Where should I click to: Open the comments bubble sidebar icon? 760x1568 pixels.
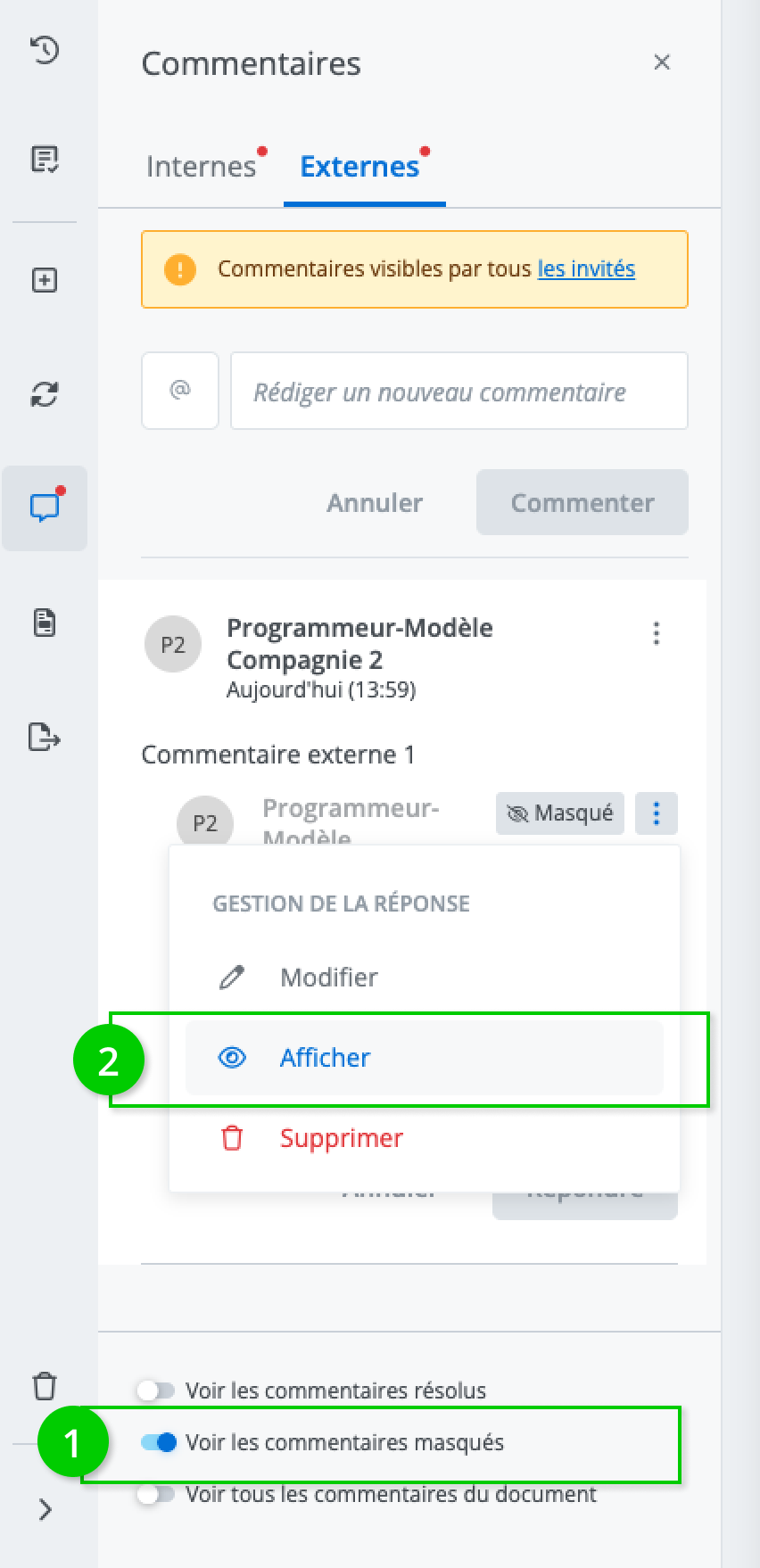pyautogui.click(x=45, y=508)
